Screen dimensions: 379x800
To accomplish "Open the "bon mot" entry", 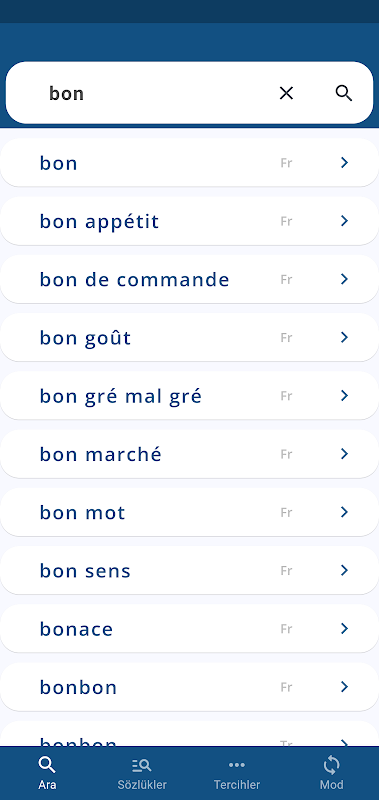I will point(189,512).
